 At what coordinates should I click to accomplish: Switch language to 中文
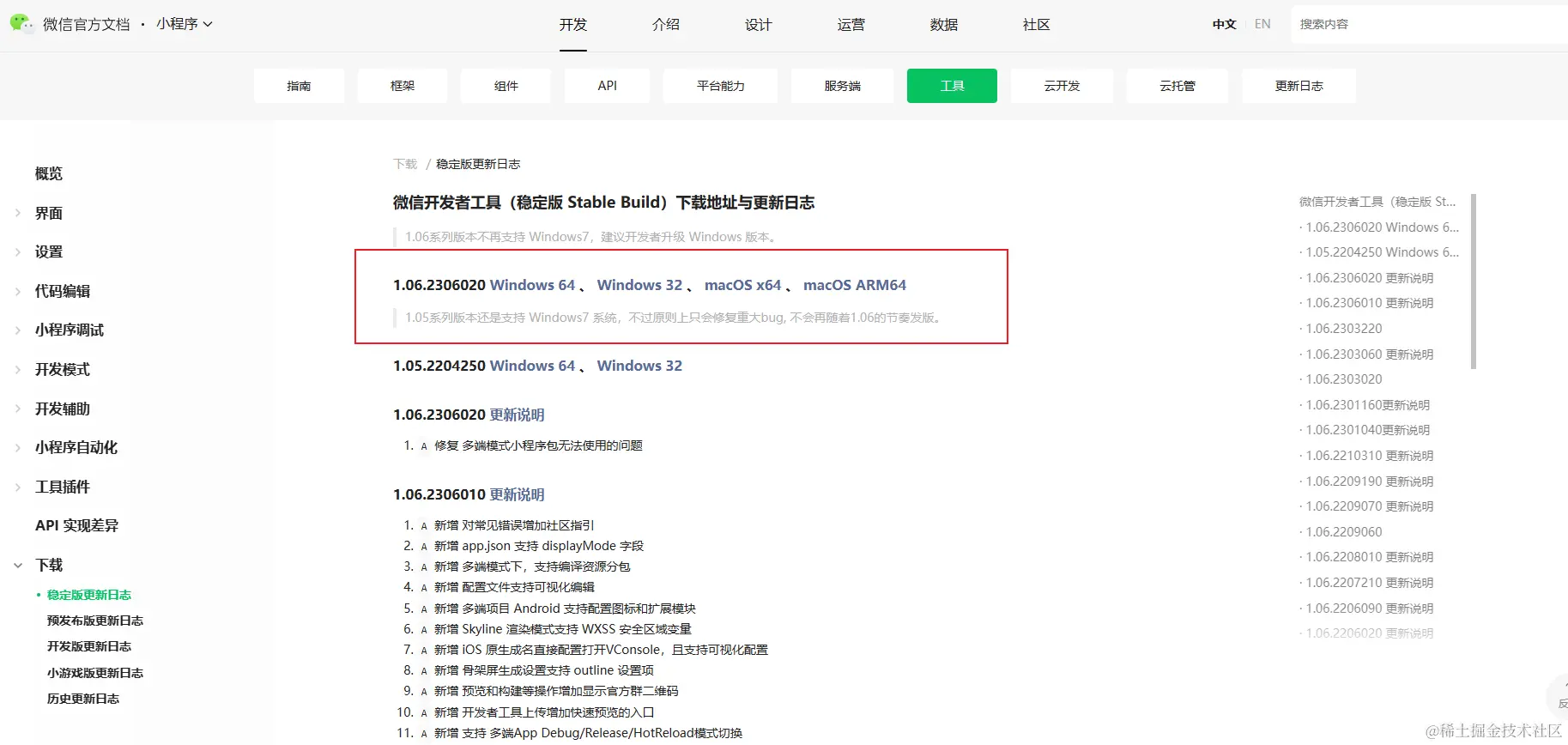[1225, 24]
